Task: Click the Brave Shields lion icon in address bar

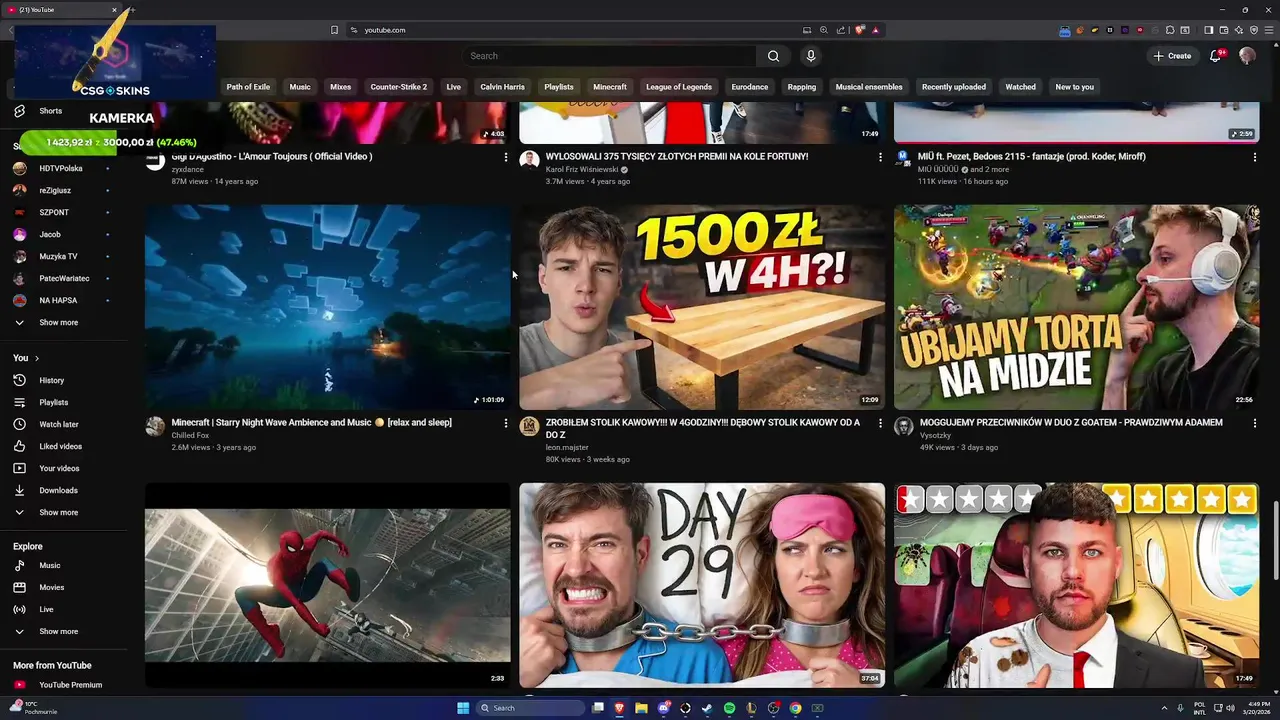Action: (860, 30)
